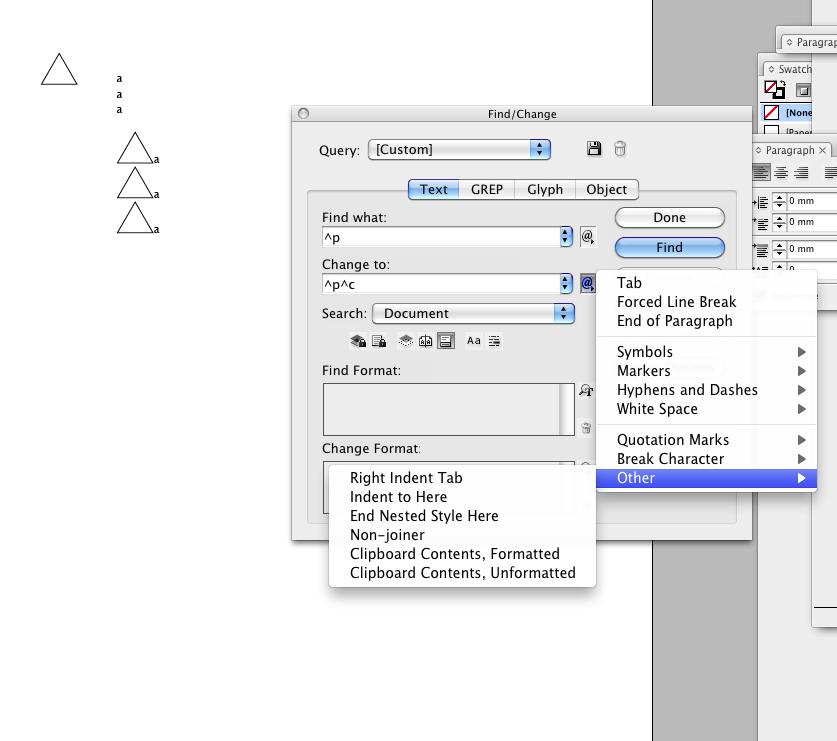Choose End of Paragraph menu item
The image size is (837, 741).
tap(706, 321)
